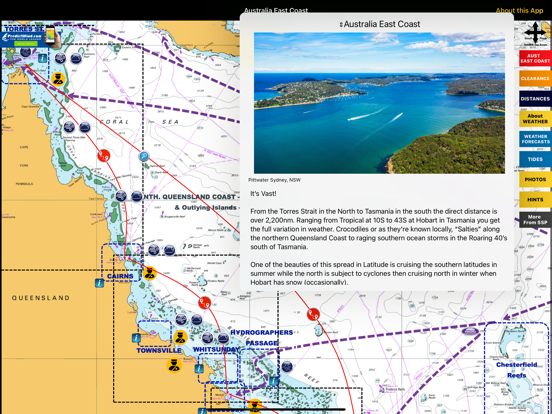Screen dimensions: 552x414
Task: Tap the oval badge west of Chesterfield Reefs
Action: point(471,331)
